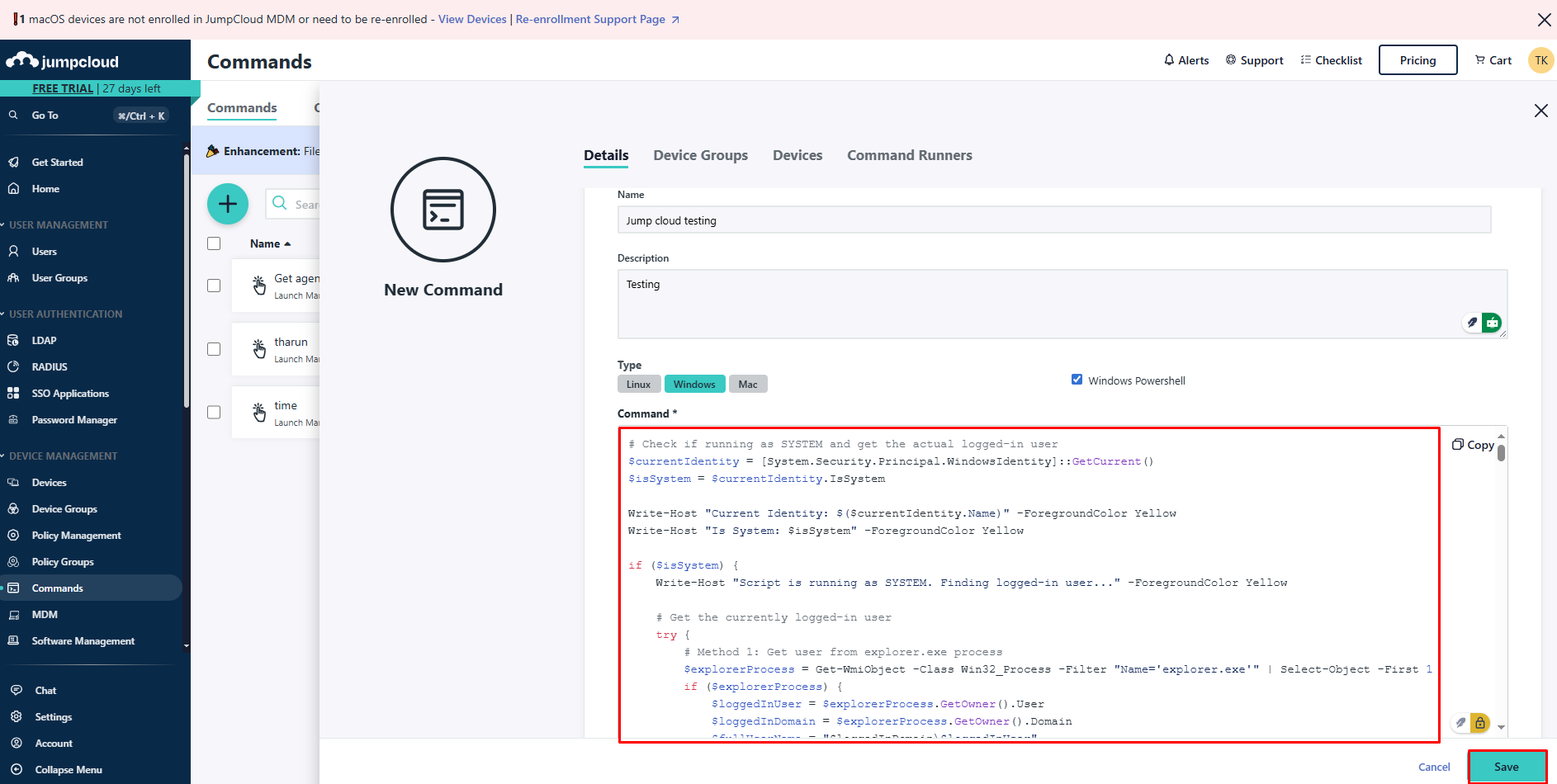Image resolution: width=1557 pixels, height=784 pixels.
Task: Click the TK user avatar
Action: pos(1540,60)
